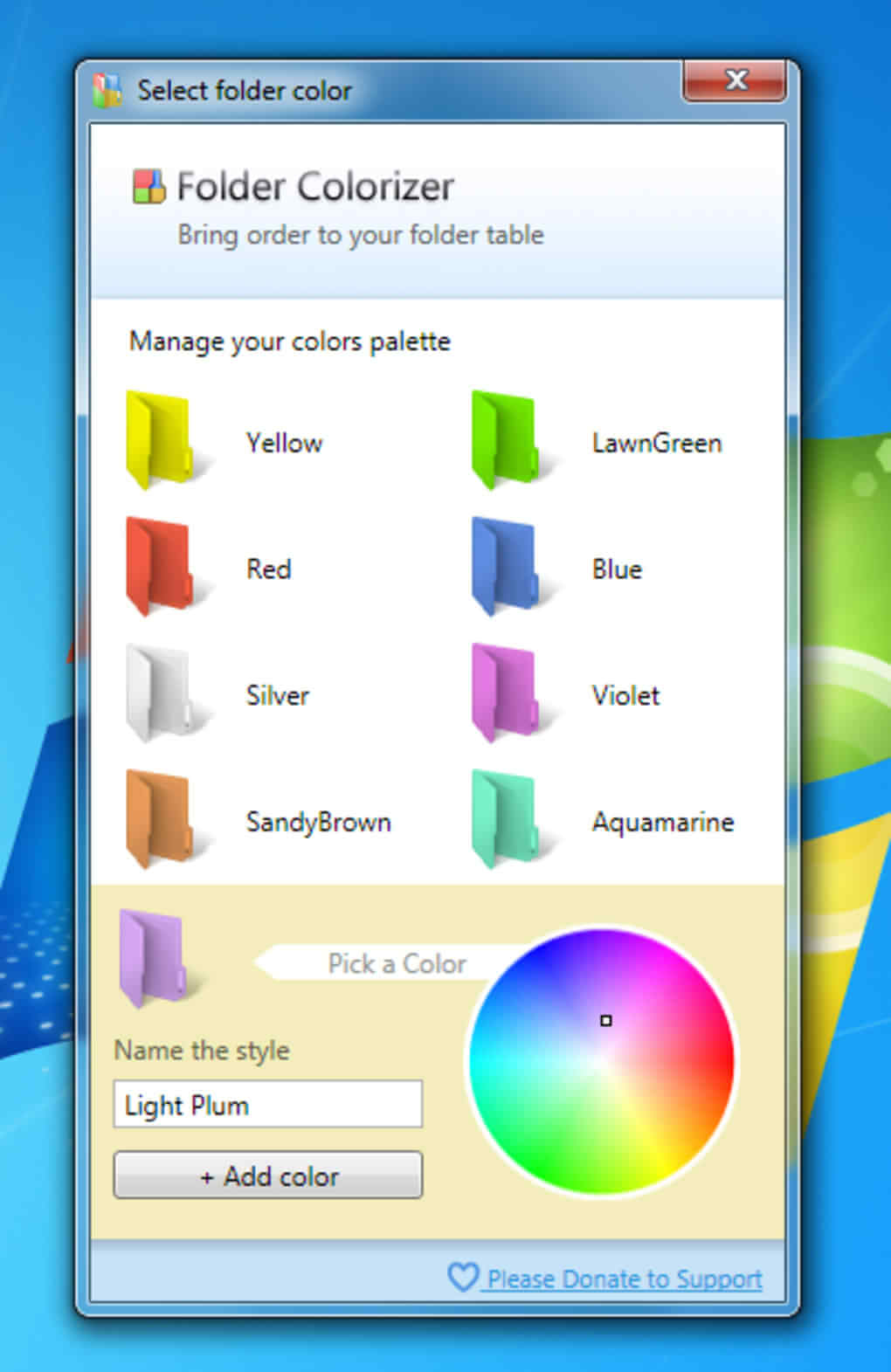
Task: Open Please Donate to Support link
Action: click(x=624, y=1279)
